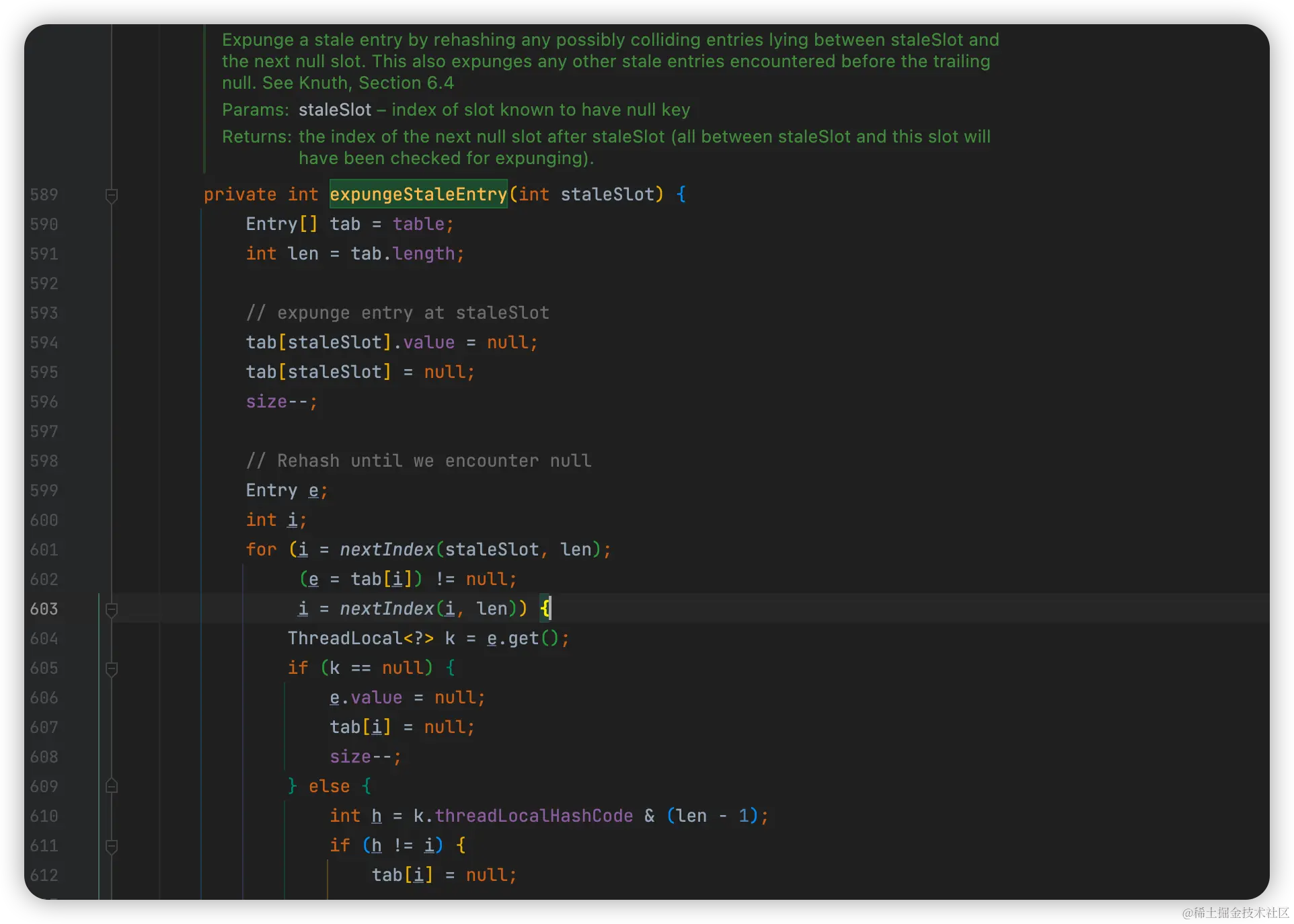Viewport: 1294px width, 924px height.
Task: Click the 'tab.length' expression on line 591
Action: coord(402,254)
